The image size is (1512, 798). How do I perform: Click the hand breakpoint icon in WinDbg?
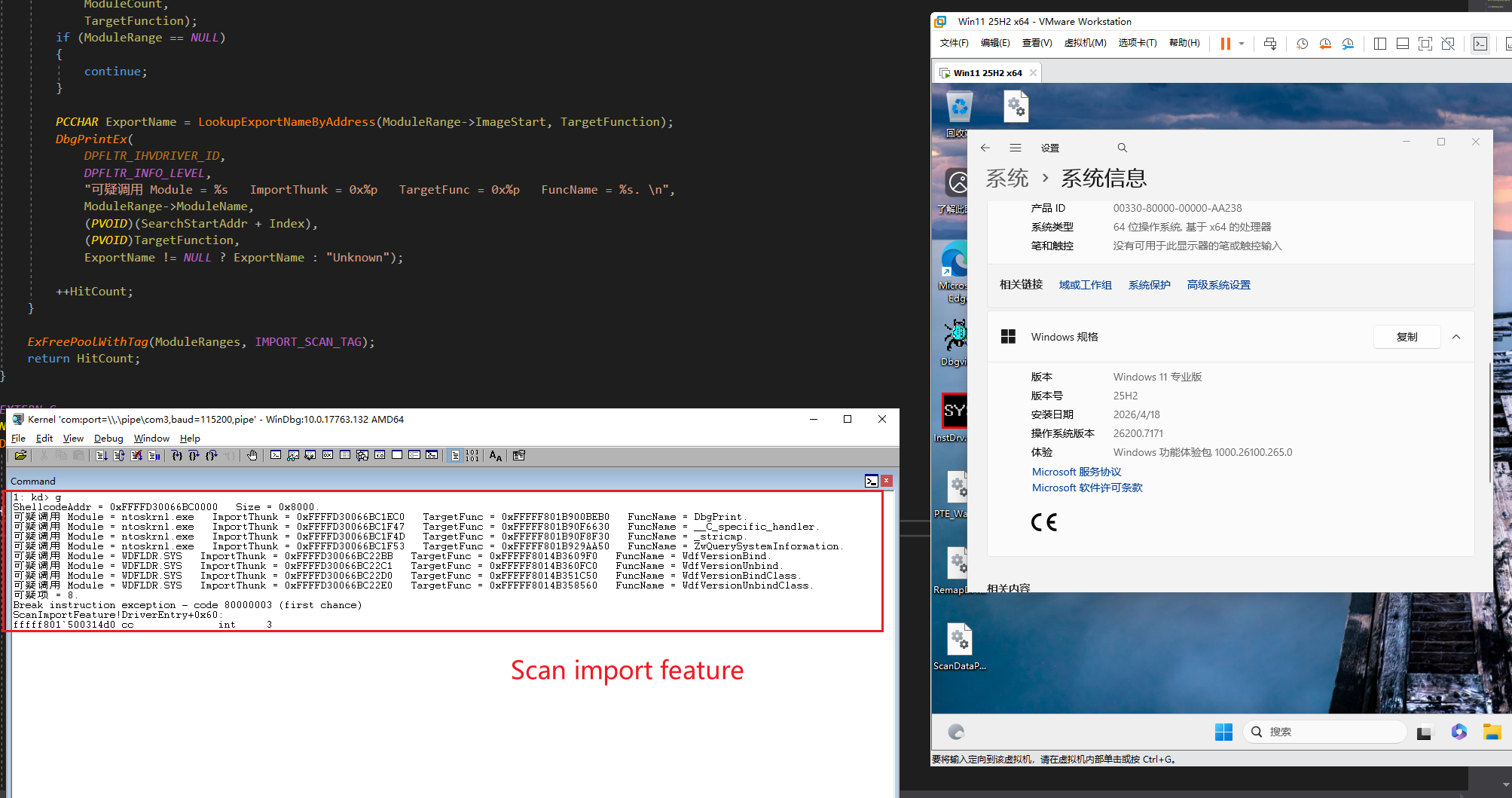pos(252,455)
